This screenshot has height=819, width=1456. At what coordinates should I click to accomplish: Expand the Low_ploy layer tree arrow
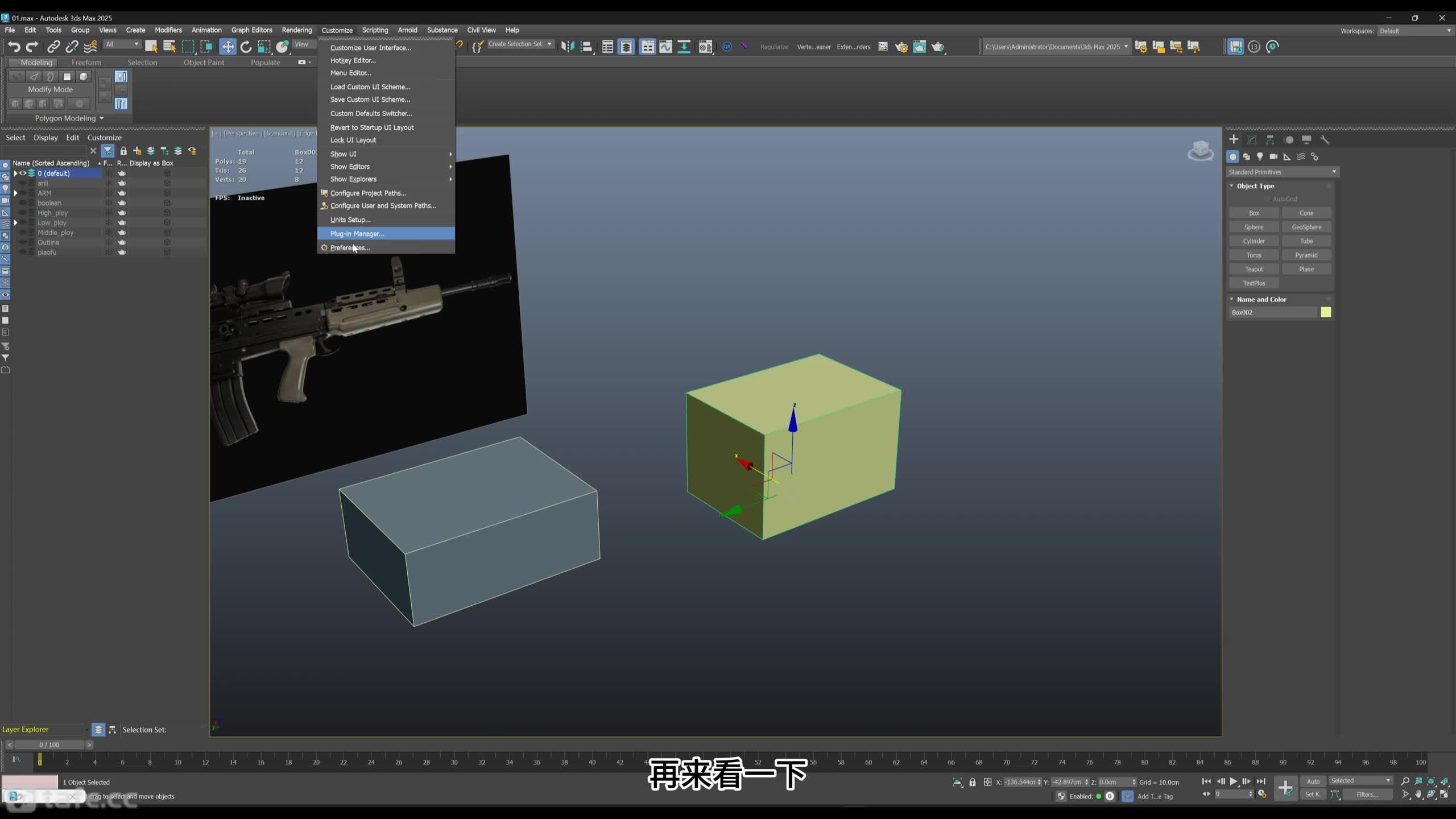click(15, 223)
